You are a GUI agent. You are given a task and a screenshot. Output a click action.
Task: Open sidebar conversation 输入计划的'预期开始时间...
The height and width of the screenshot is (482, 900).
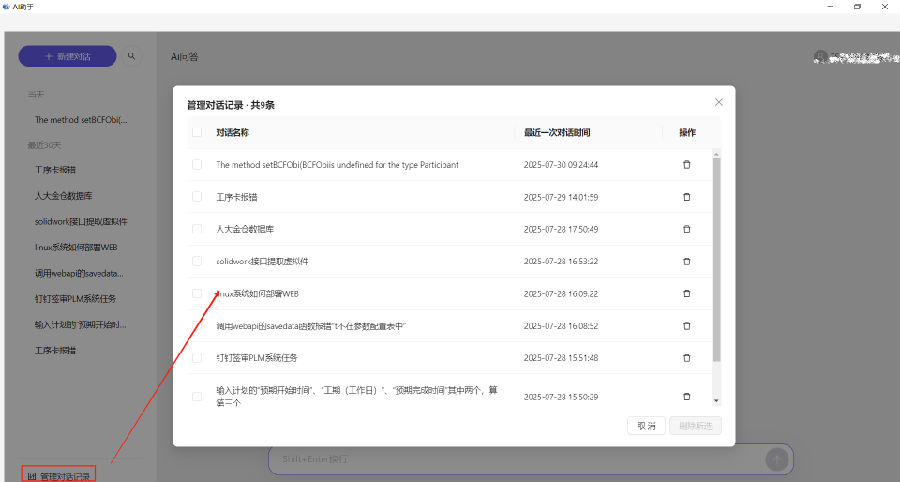click(80, 325)
